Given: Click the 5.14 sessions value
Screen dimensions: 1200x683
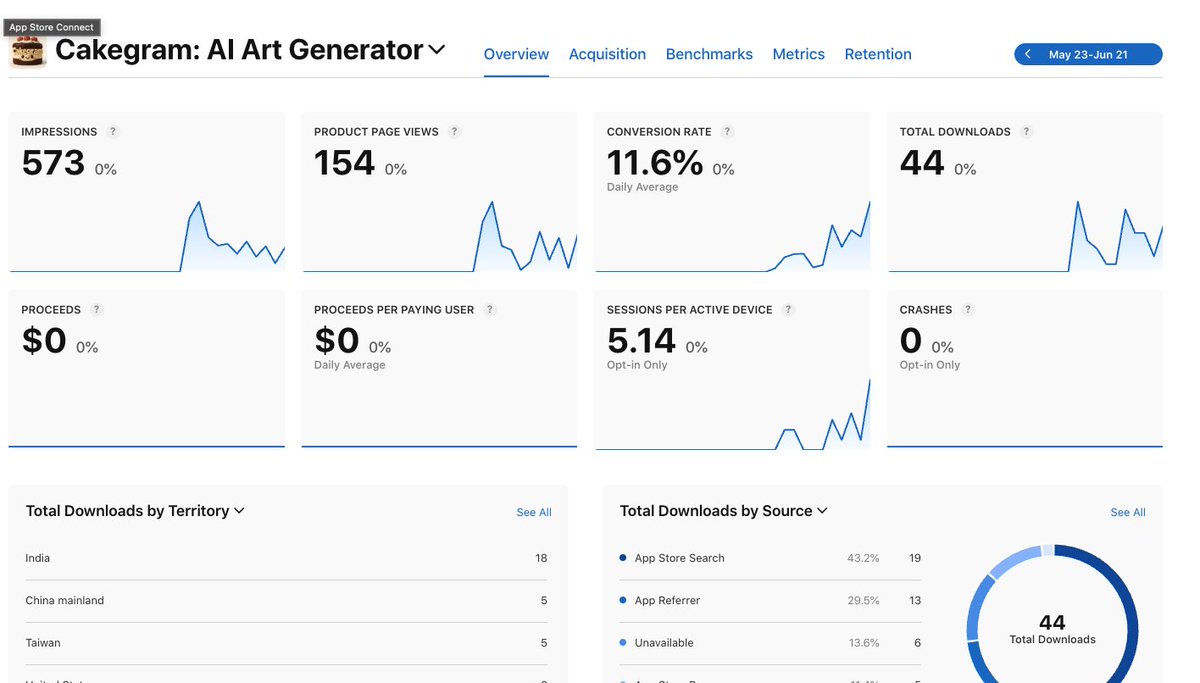Looking at the screenshot, I should (x=642, y=340).
